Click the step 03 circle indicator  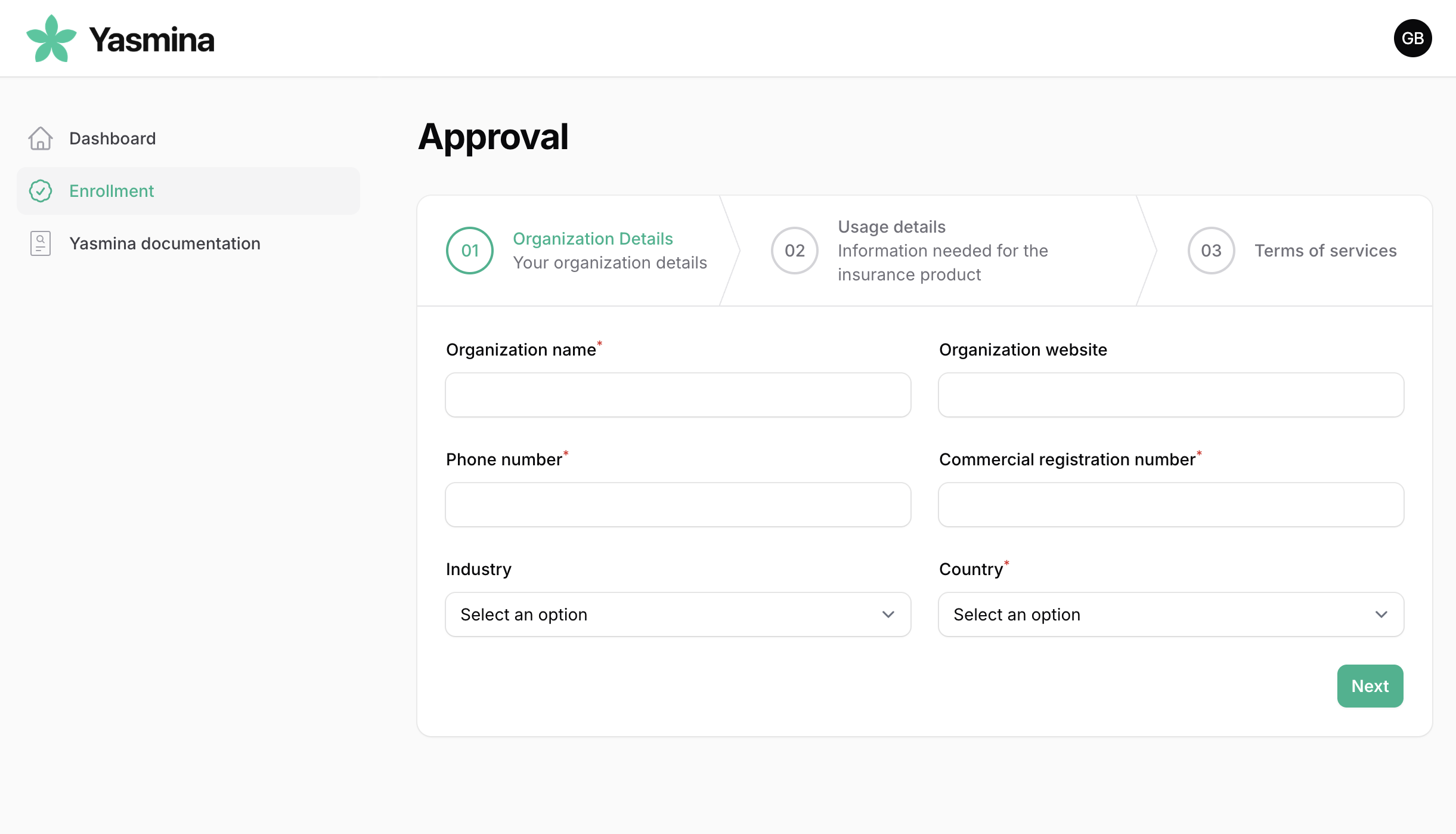(x=1211, y=251)
